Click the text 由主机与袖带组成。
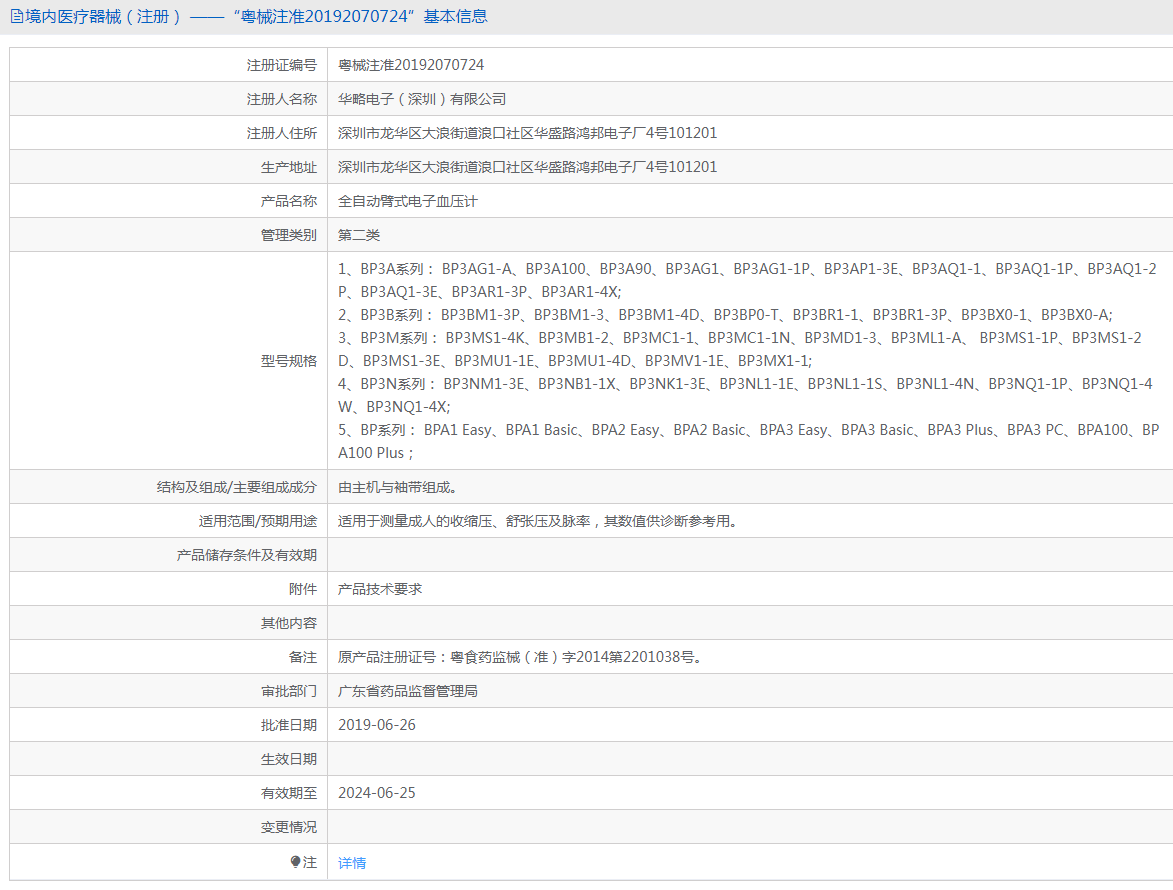 (397, 488)
